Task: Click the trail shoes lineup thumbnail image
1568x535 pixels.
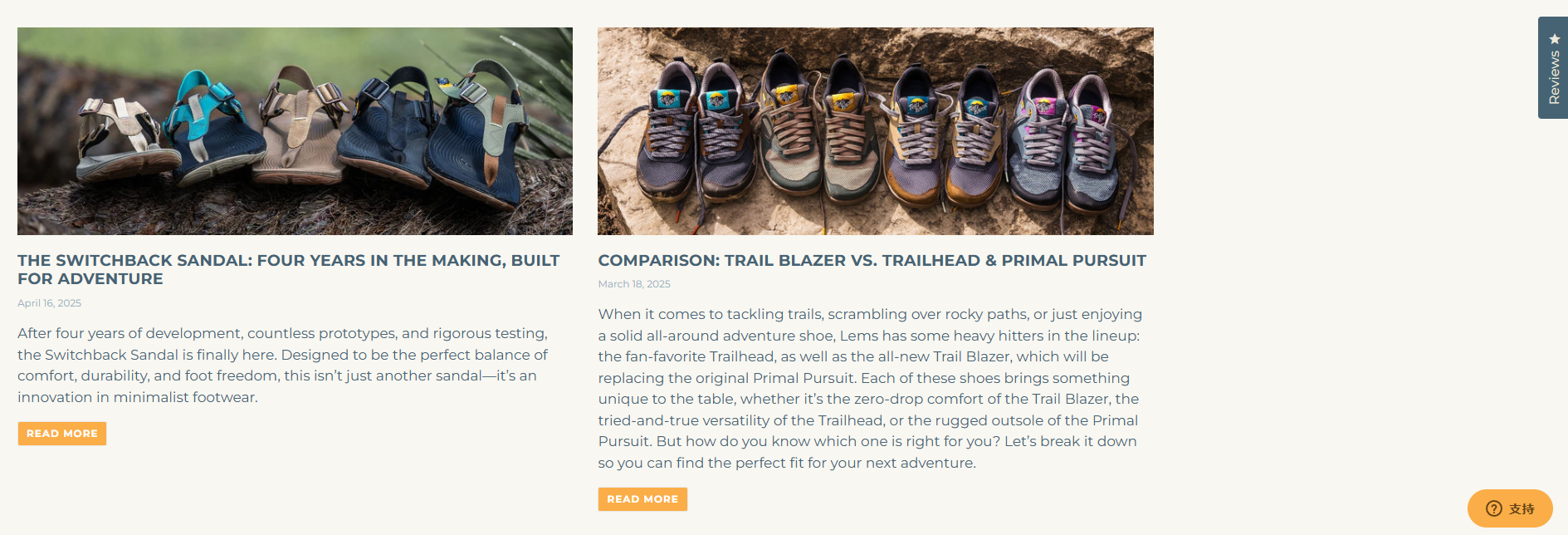Action: click(x=875, y=130)
